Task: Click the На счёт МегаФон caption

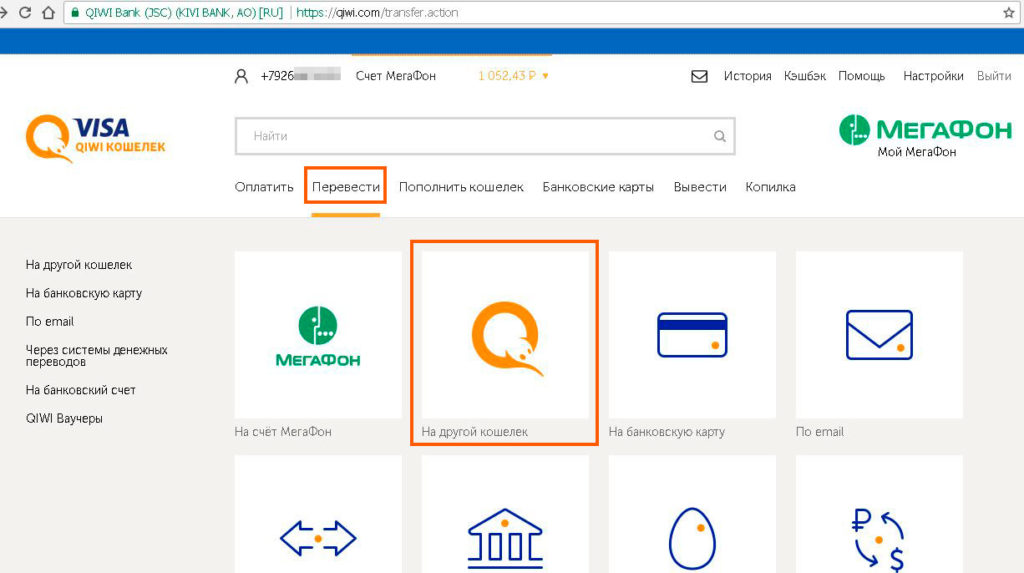Action: point(283,432)
